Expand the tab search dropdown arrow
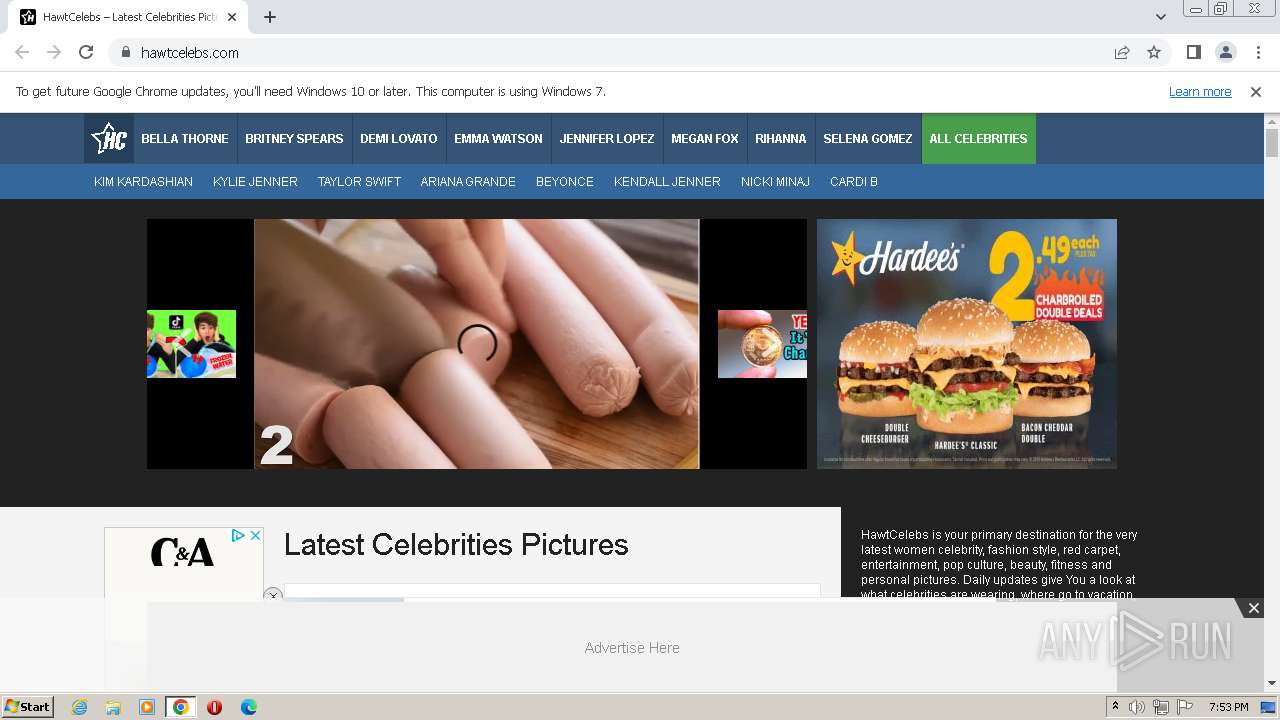1280x720 pixels. [1160, 17]
